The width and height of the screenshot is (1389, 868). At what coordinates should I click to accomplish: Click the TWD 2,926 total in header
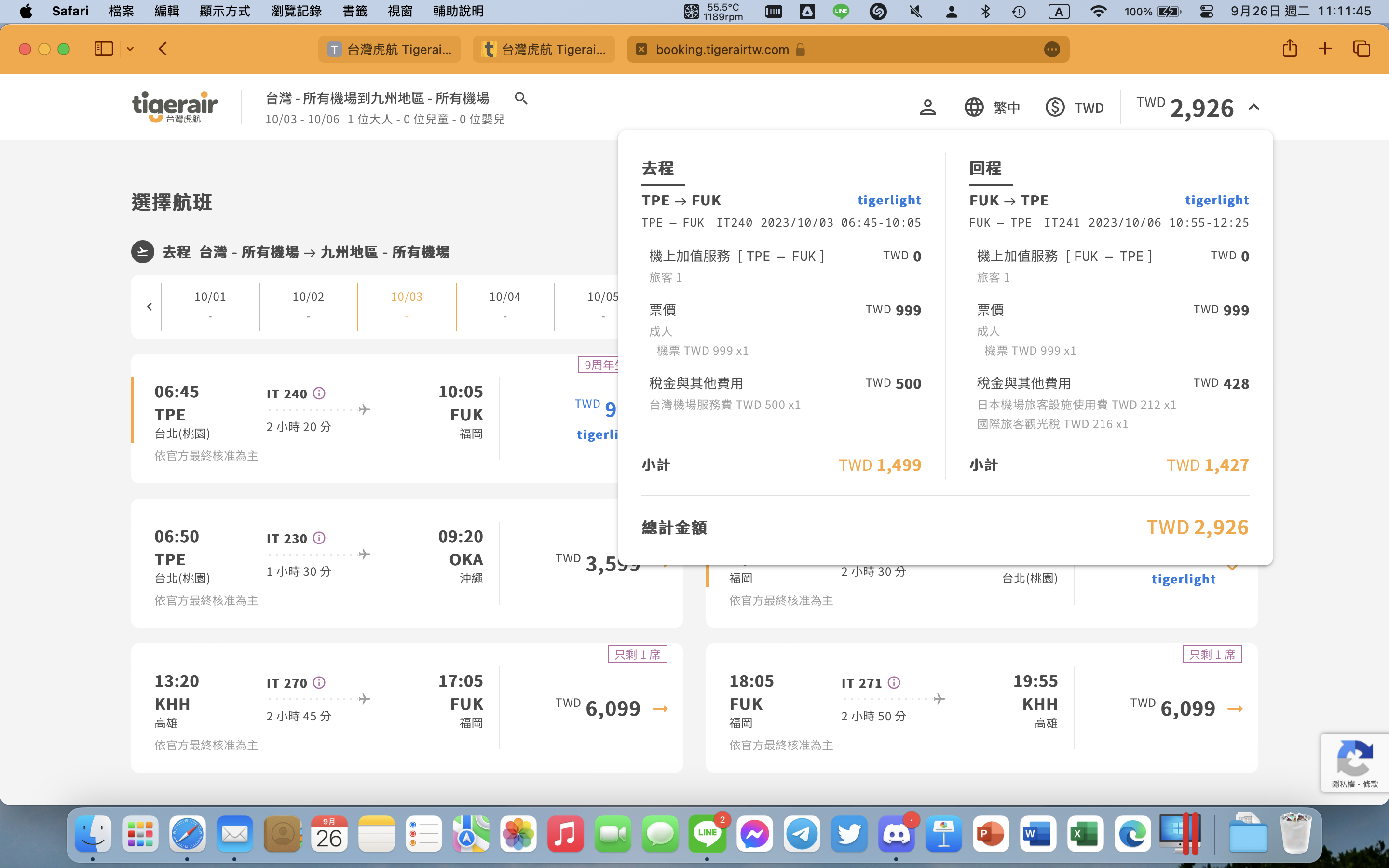coord(1185,108)
